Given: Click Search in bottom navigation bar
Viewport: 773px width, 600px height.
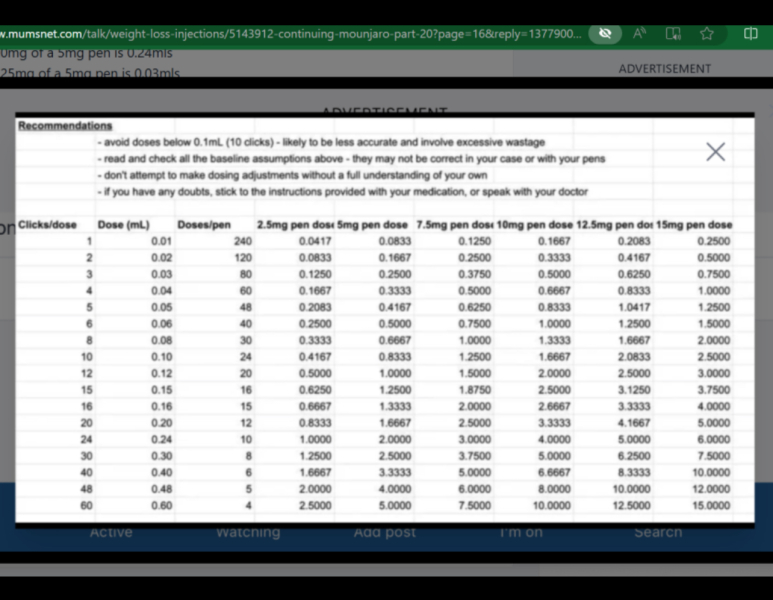Looking at the screenshot, I should coord(658,532).
